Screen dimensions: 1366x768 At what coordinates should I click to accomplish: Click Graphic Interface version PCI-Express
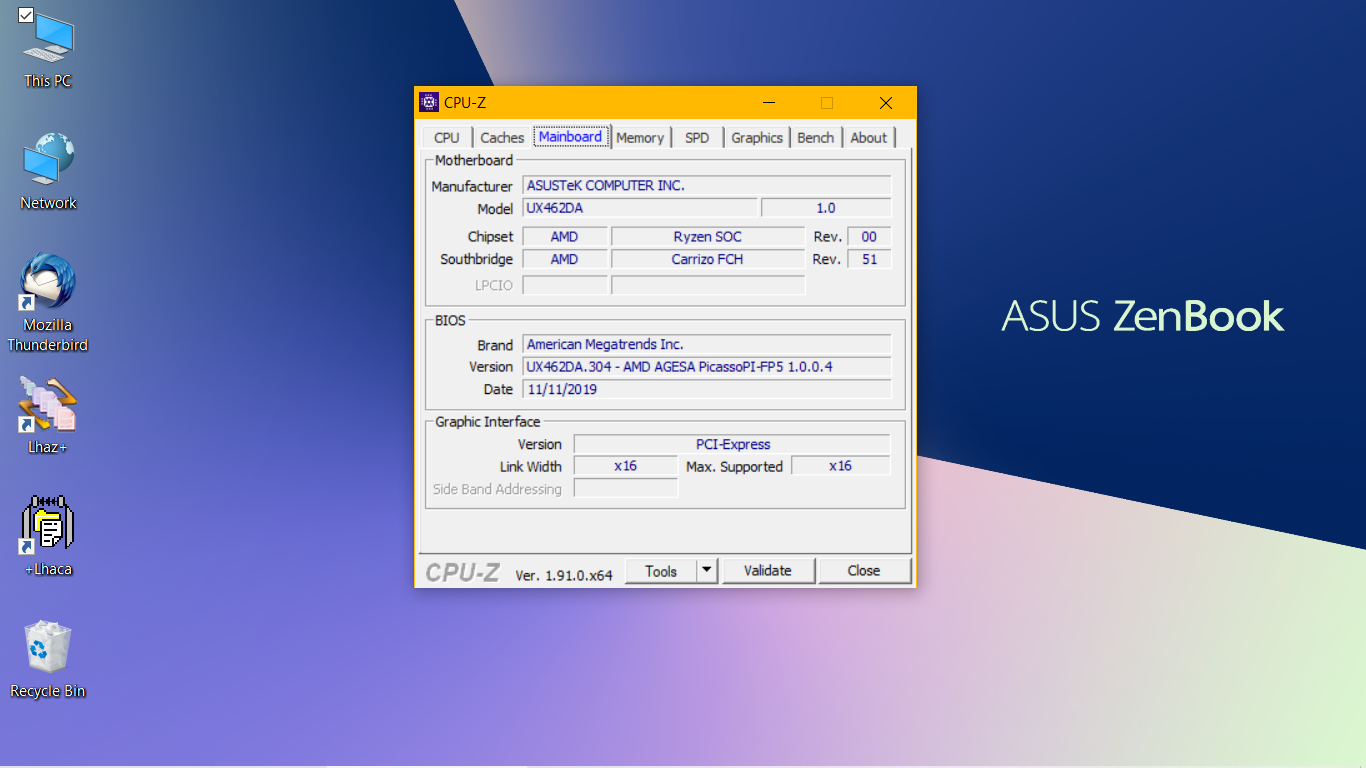[732, 444]
